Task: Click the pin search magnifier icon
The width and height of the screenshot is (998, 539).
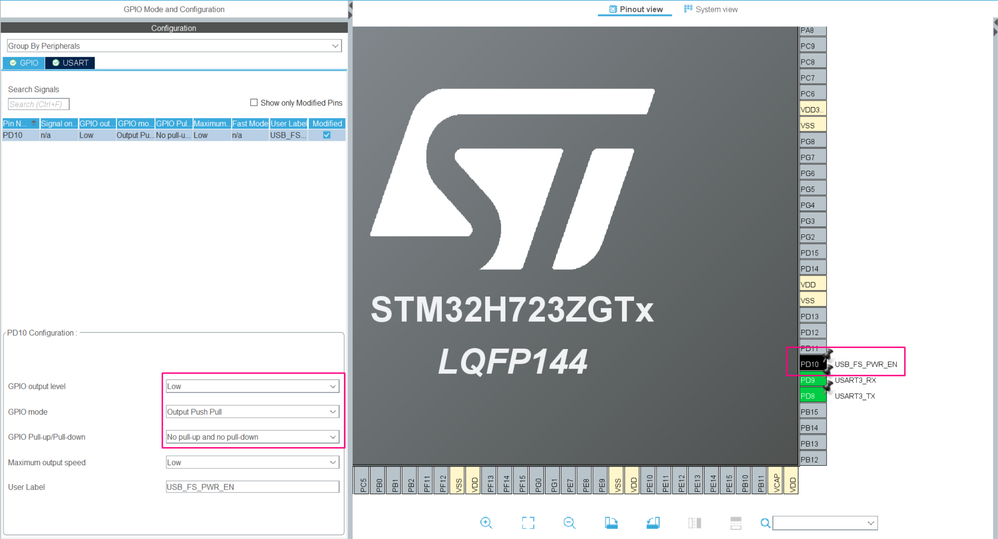Action: [x=765, y=523]
